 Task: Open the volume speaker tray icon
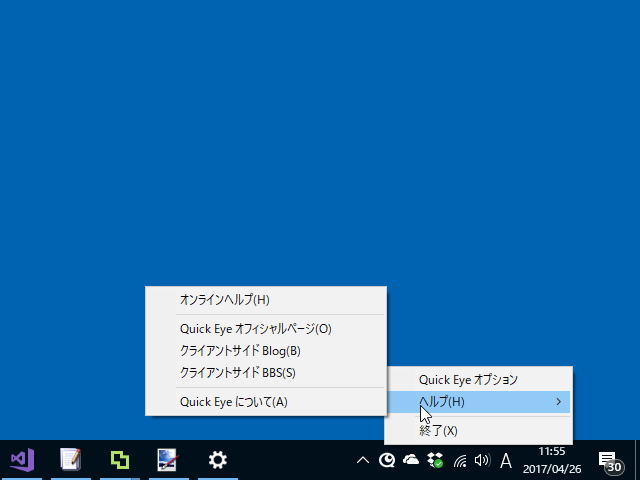482,460
